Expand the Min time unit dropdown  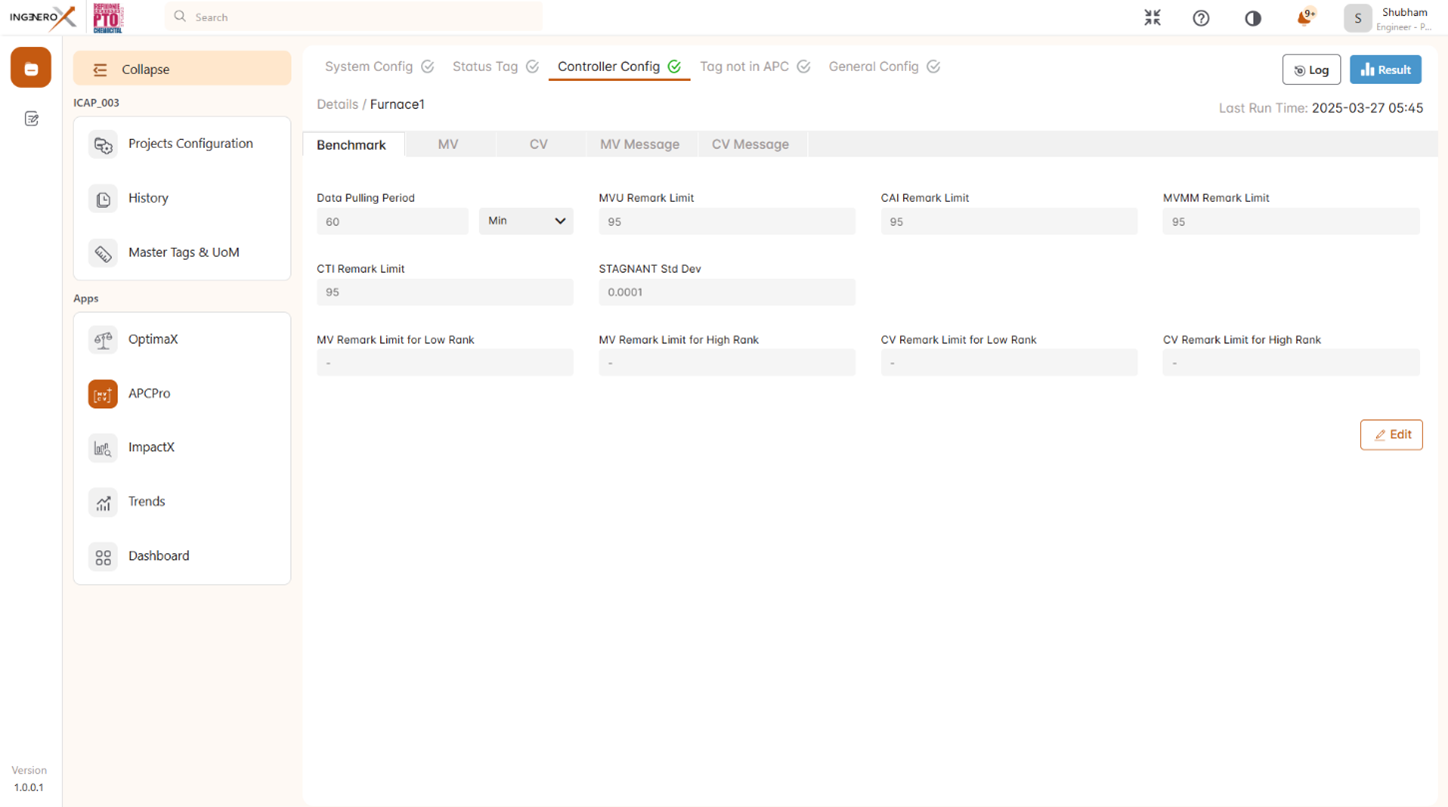[x=526, y=221]
